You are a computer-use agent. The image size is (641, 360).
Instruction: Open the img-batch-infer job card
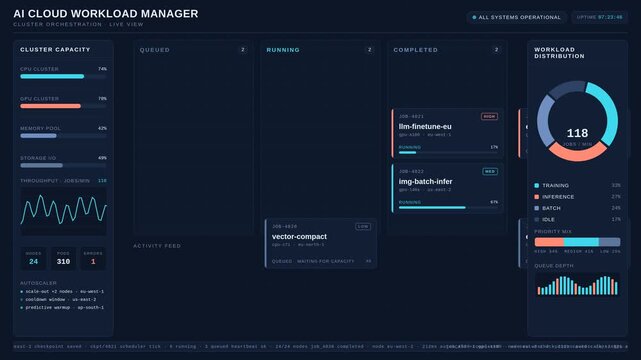pos(447,188)
